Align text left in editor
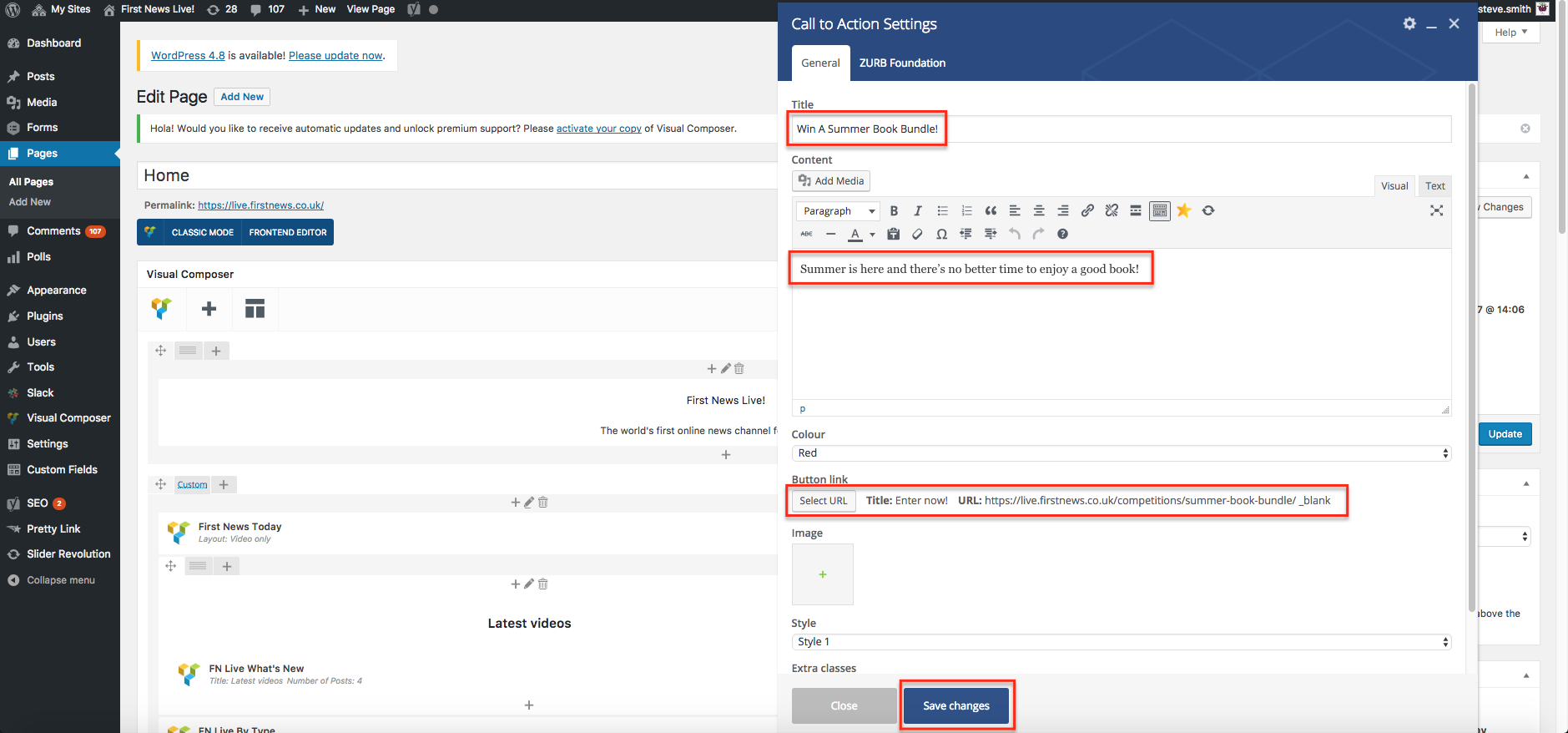Screen dimensions: 1568x733 (1015, 211)
